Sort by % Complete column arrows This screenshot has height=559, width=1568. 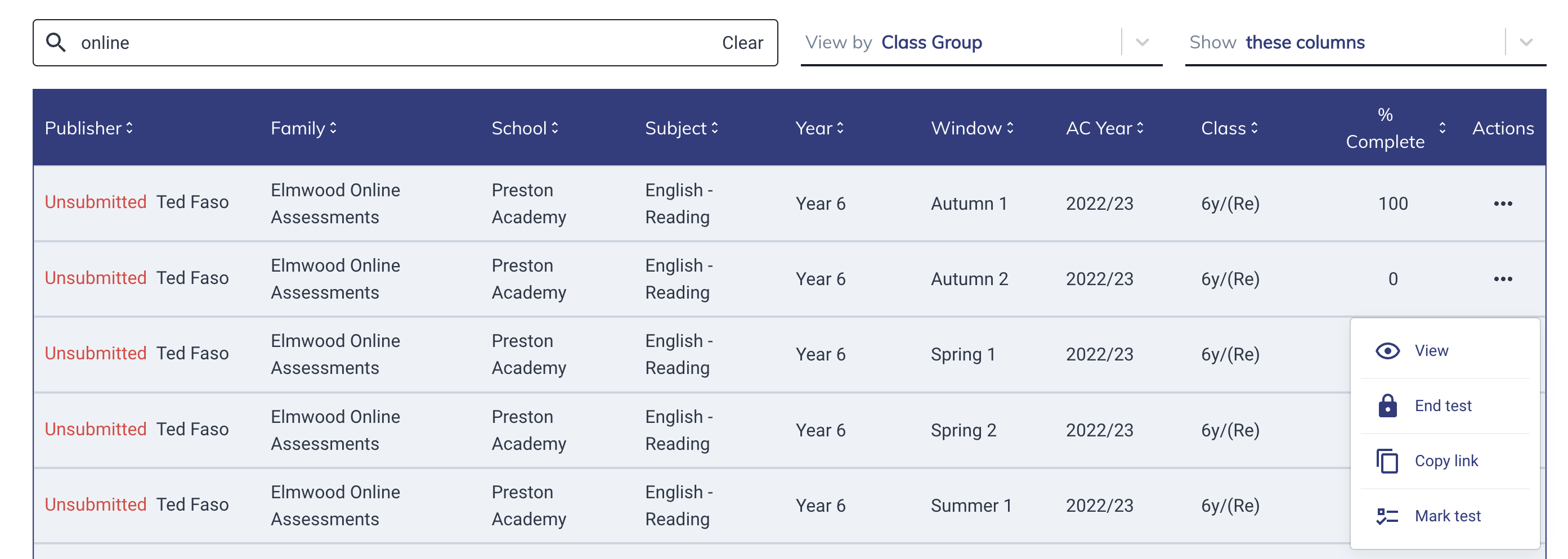(x=1442, y=128)
